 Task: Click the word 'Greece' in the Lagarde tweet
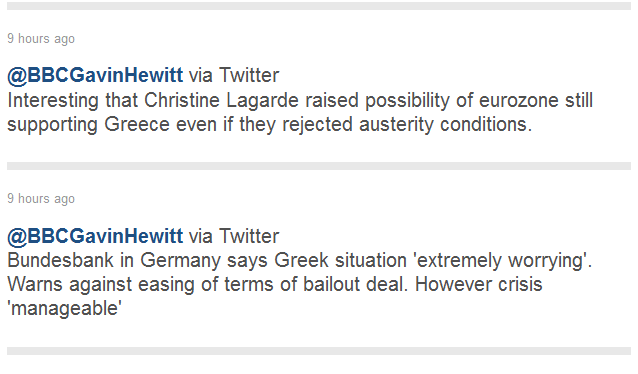[137, 125]
